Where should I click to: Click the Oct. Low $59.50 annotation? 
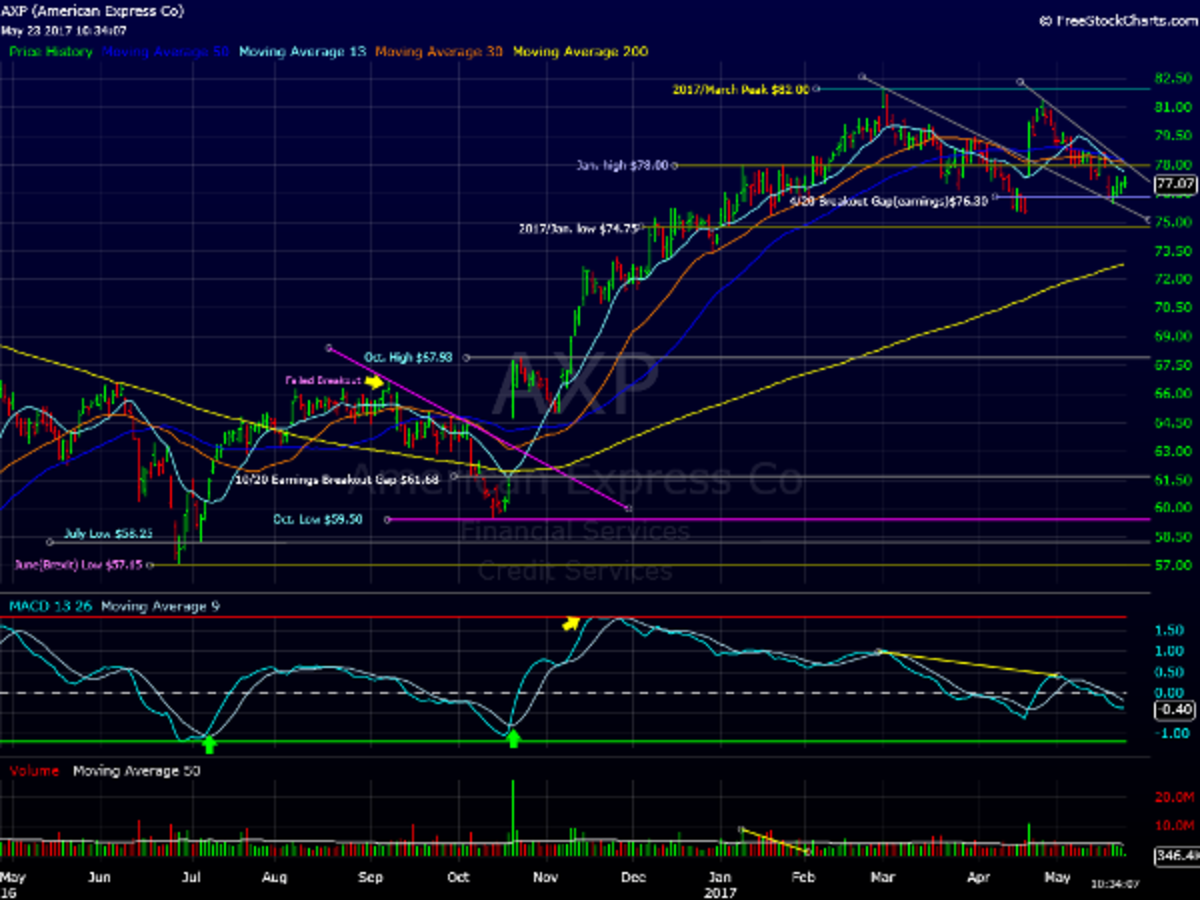click(317, 519)
